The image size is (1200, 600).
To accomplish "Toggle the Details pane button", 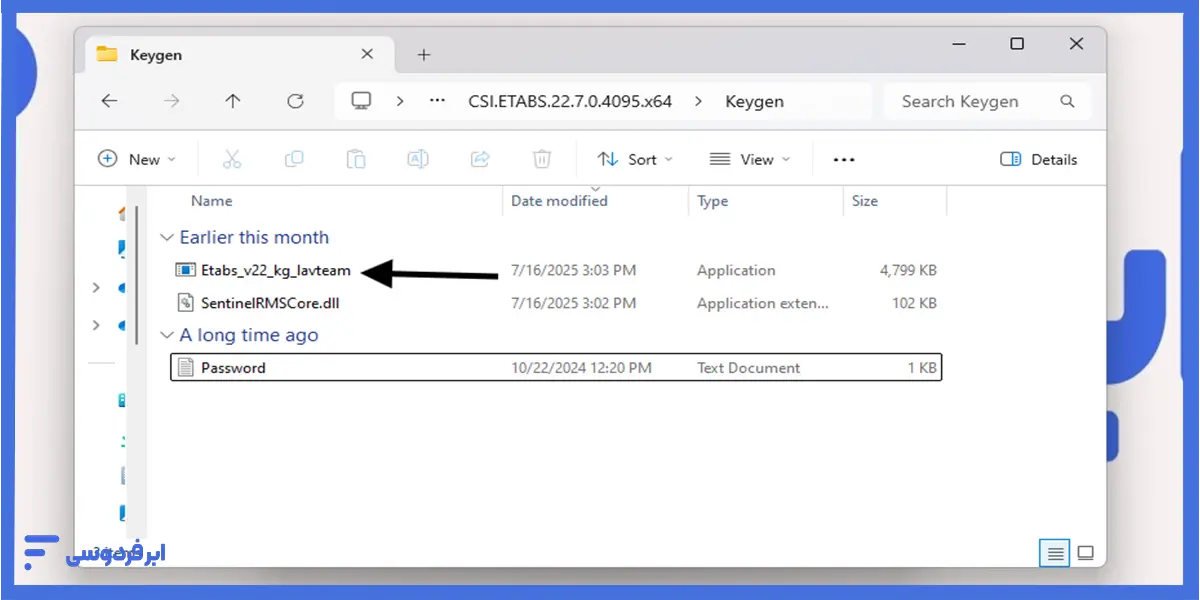I will pos(1038,159).
